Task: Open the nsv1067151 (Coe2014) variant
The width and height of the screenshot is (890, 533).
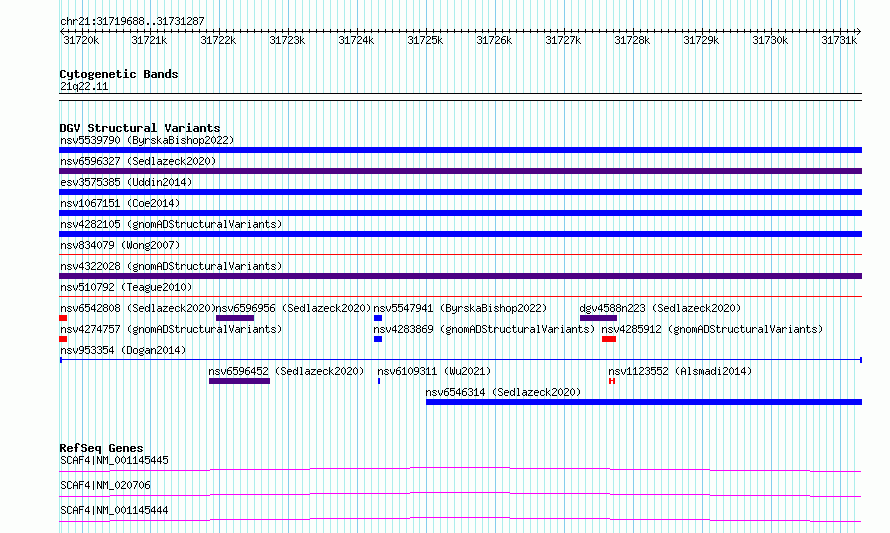Action: [x=120, y=203]
